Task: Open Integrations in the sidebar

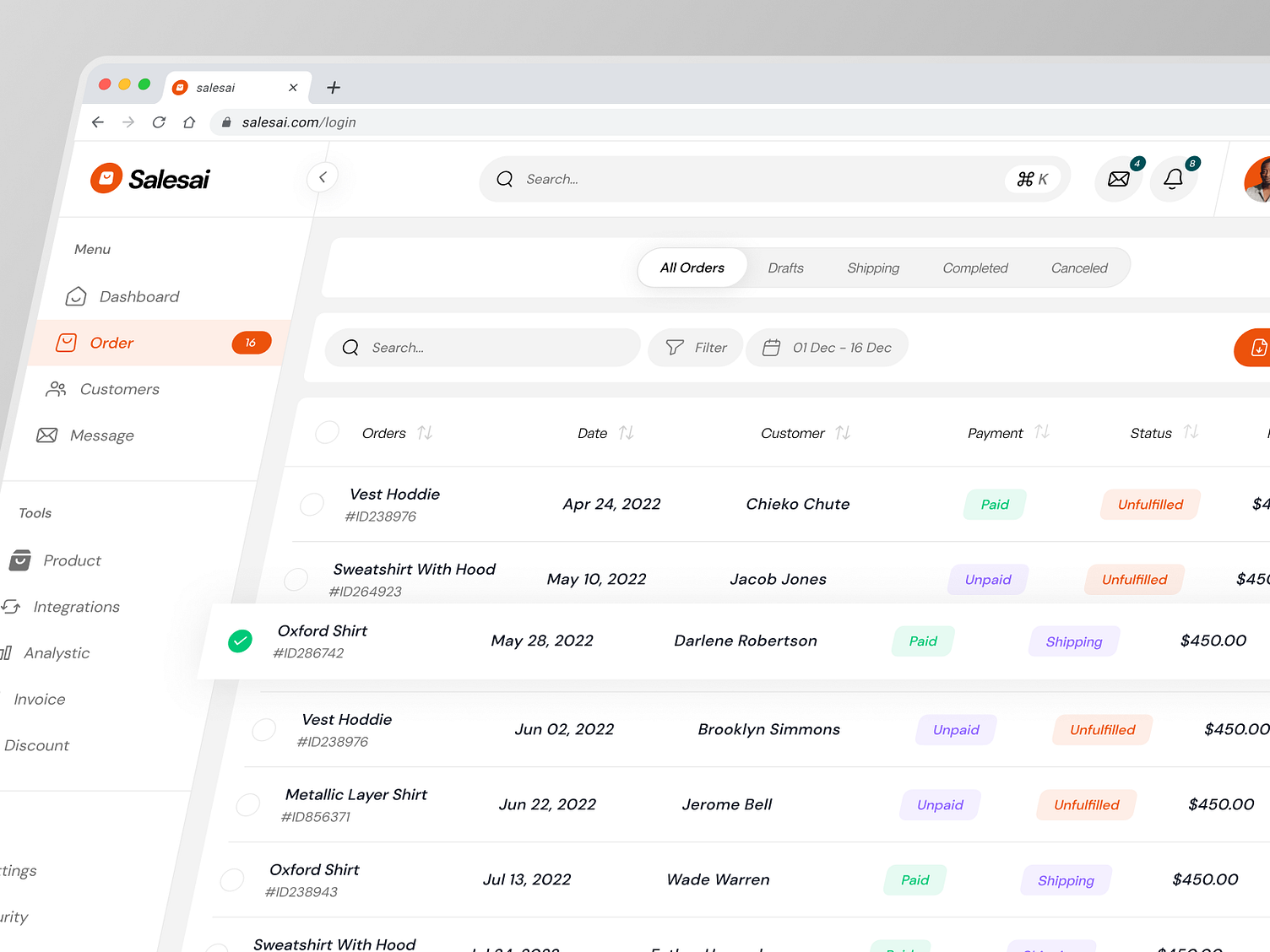Action: point(77,606)
